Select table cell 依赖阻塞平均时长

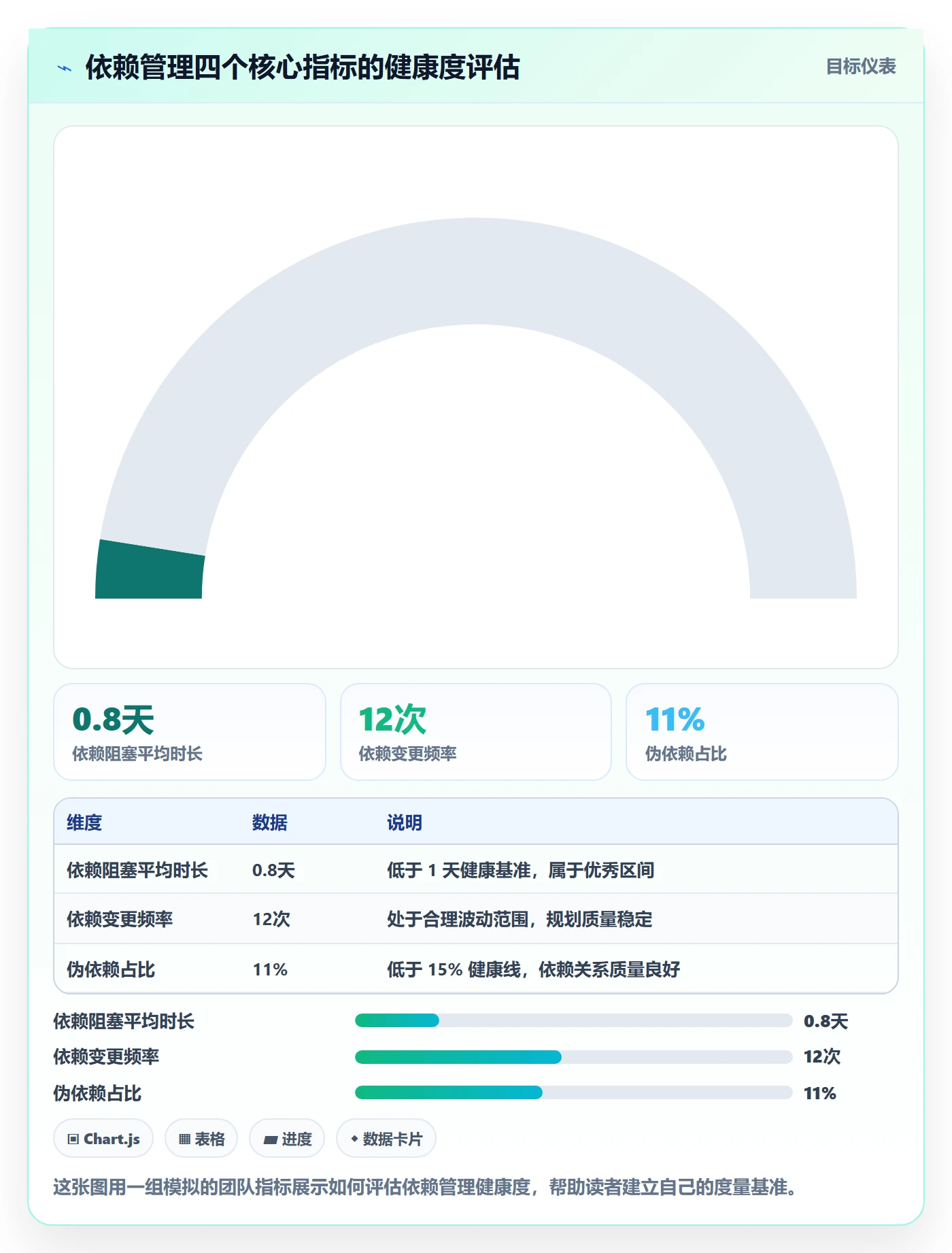[137, 870]
